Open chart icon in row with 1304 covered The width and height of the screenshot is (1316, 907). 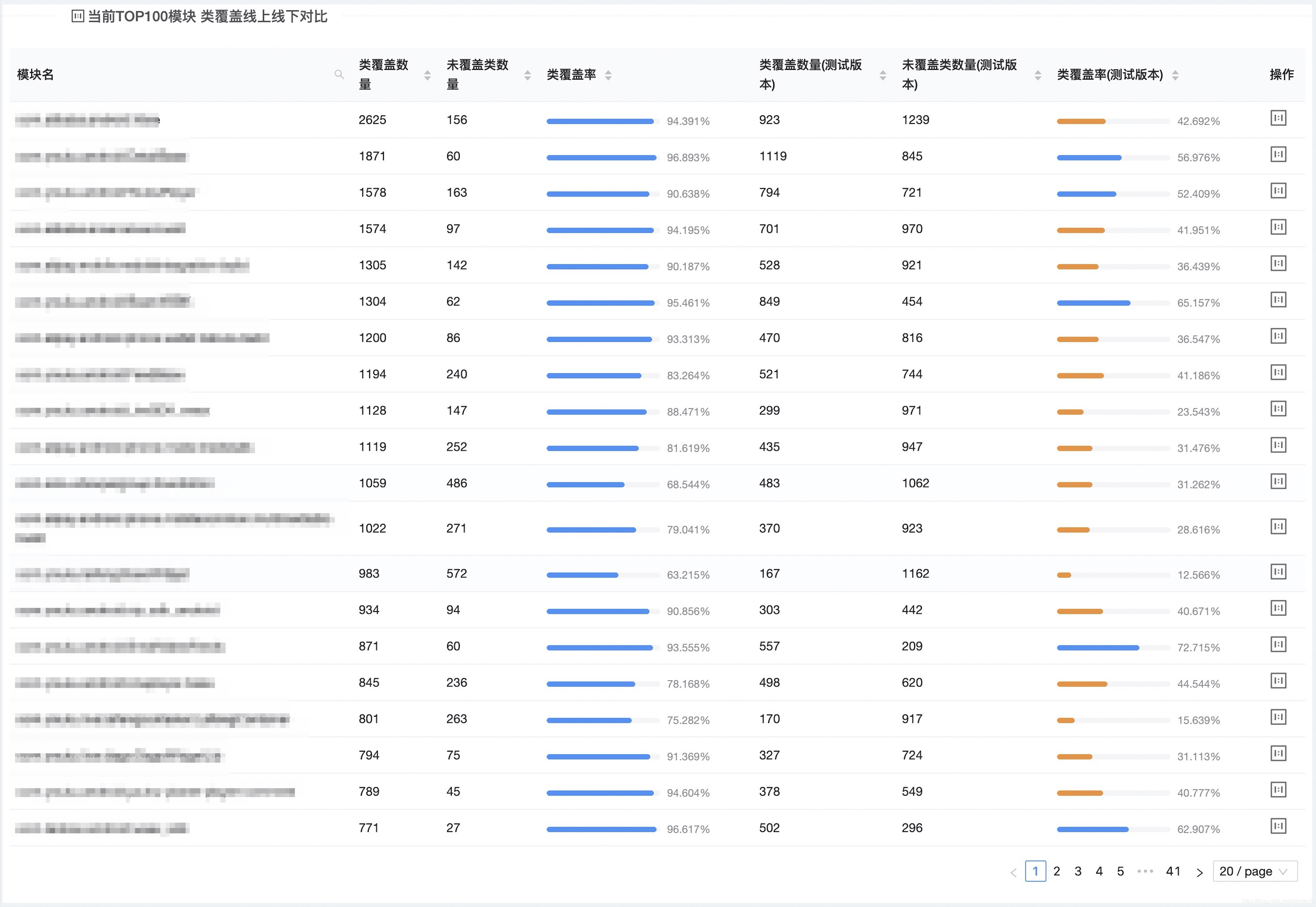pyautogui.click(x=1278, y=300)
